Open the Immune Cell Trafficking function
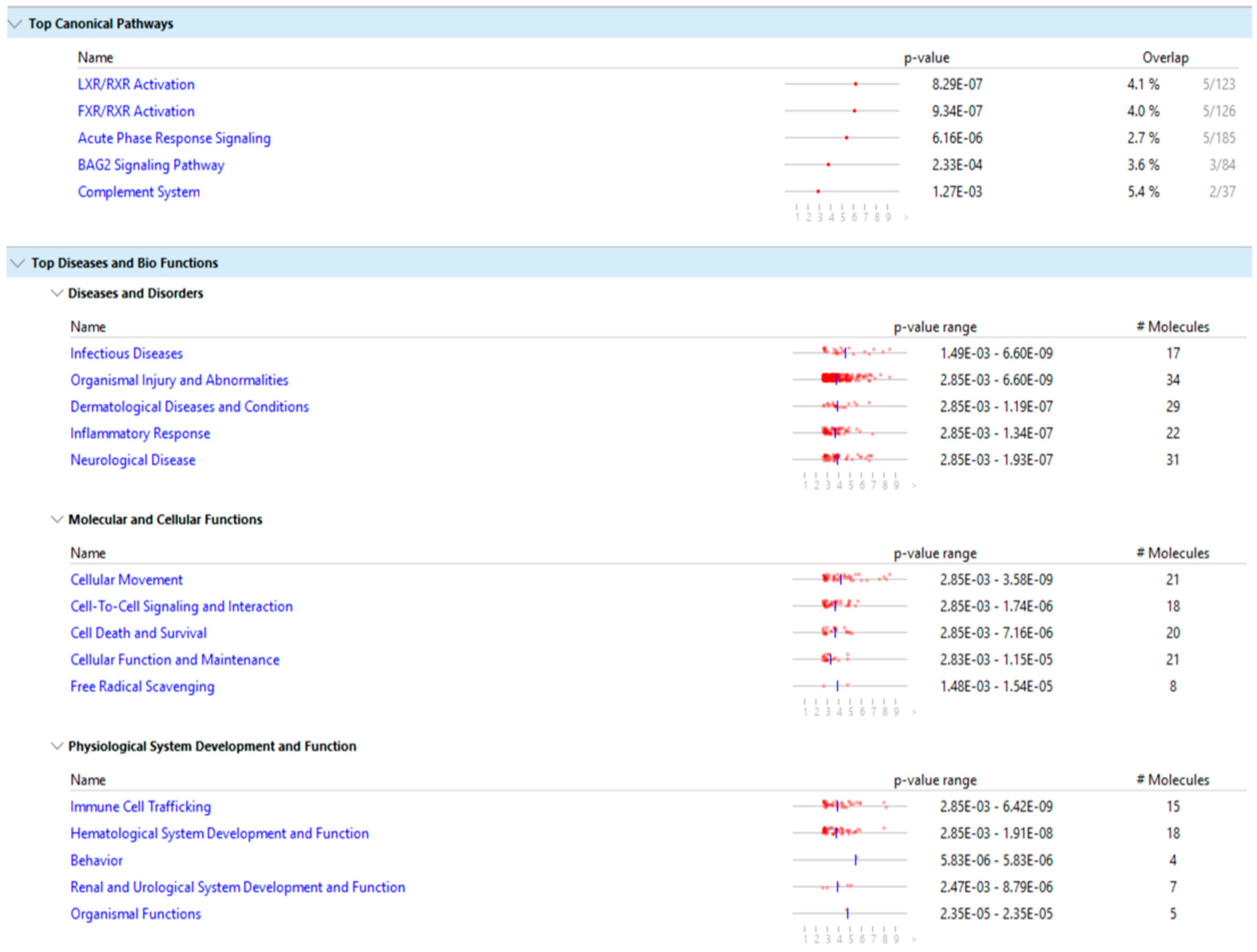The image size is (1257, 952). click(x=140, y=807)
